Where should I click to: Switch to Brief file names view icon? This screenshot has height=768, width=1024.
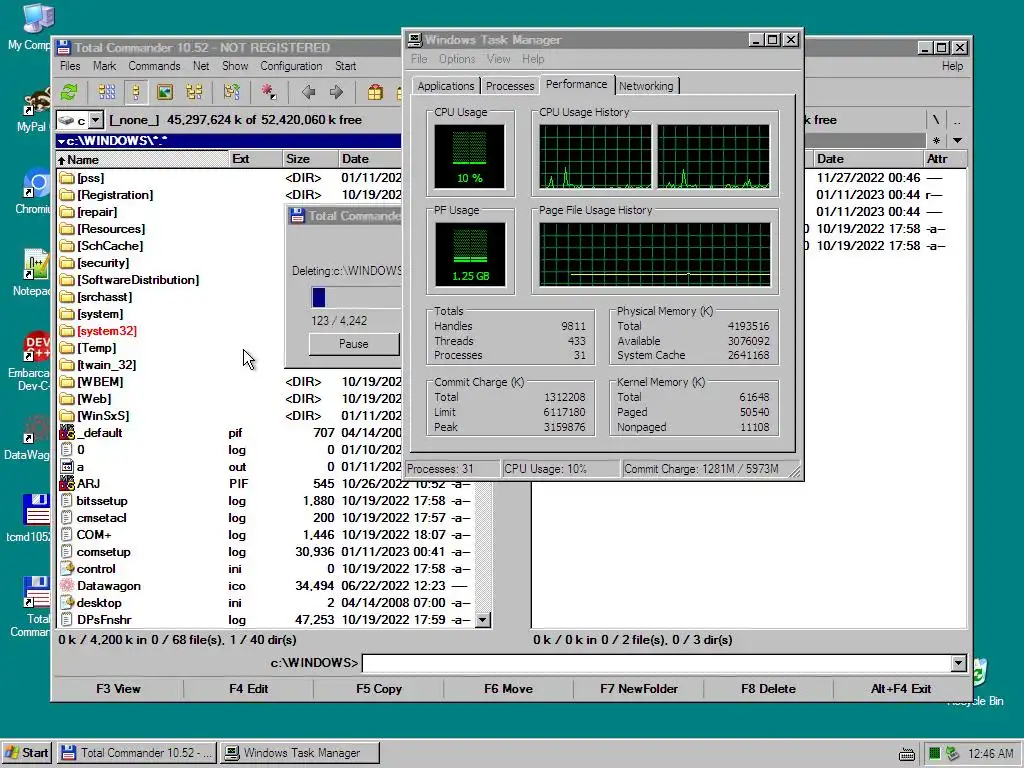[106, 92]
